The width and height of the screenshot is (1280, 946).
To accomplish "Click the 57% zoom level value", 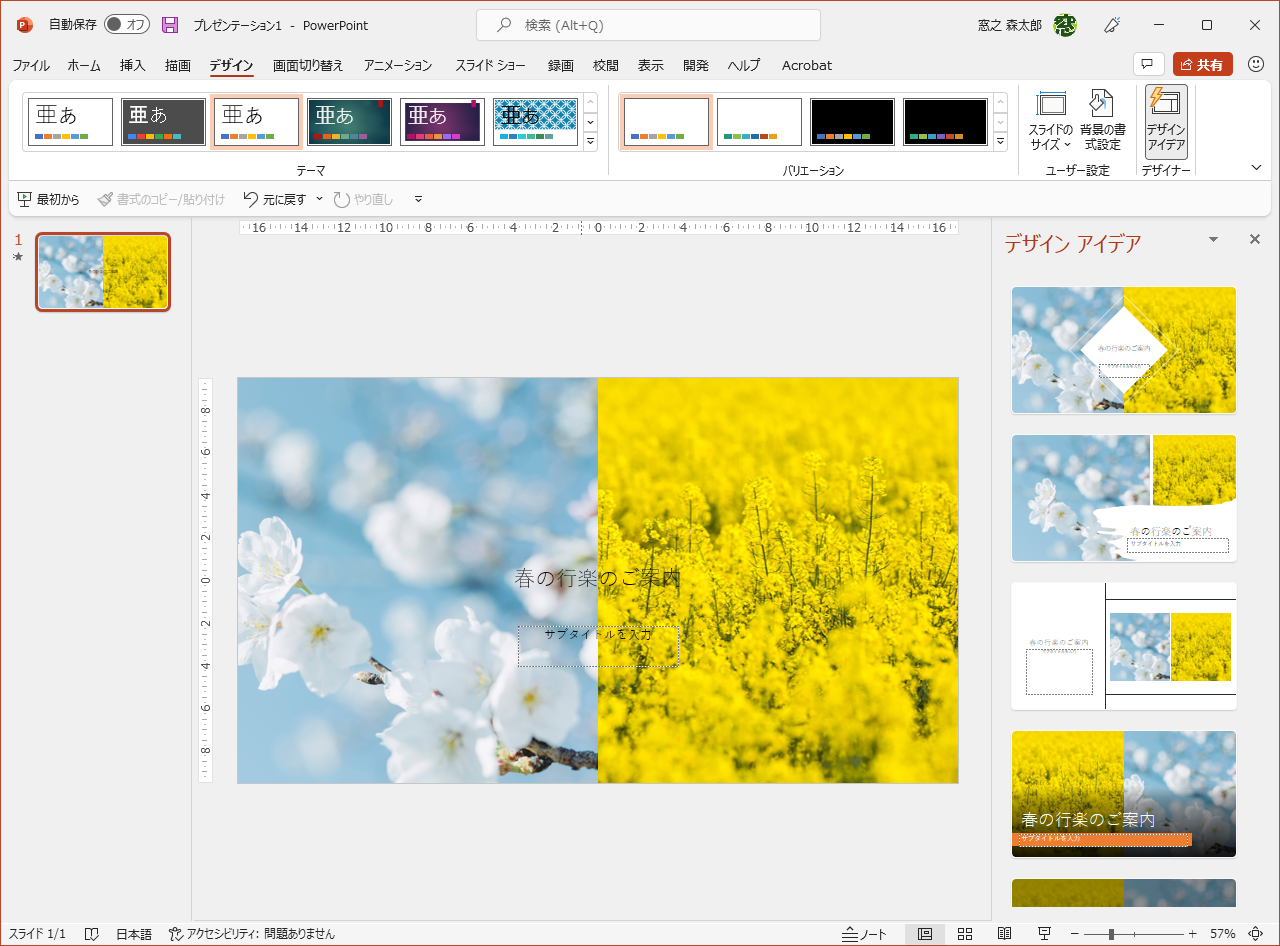I will point(1223,934).
